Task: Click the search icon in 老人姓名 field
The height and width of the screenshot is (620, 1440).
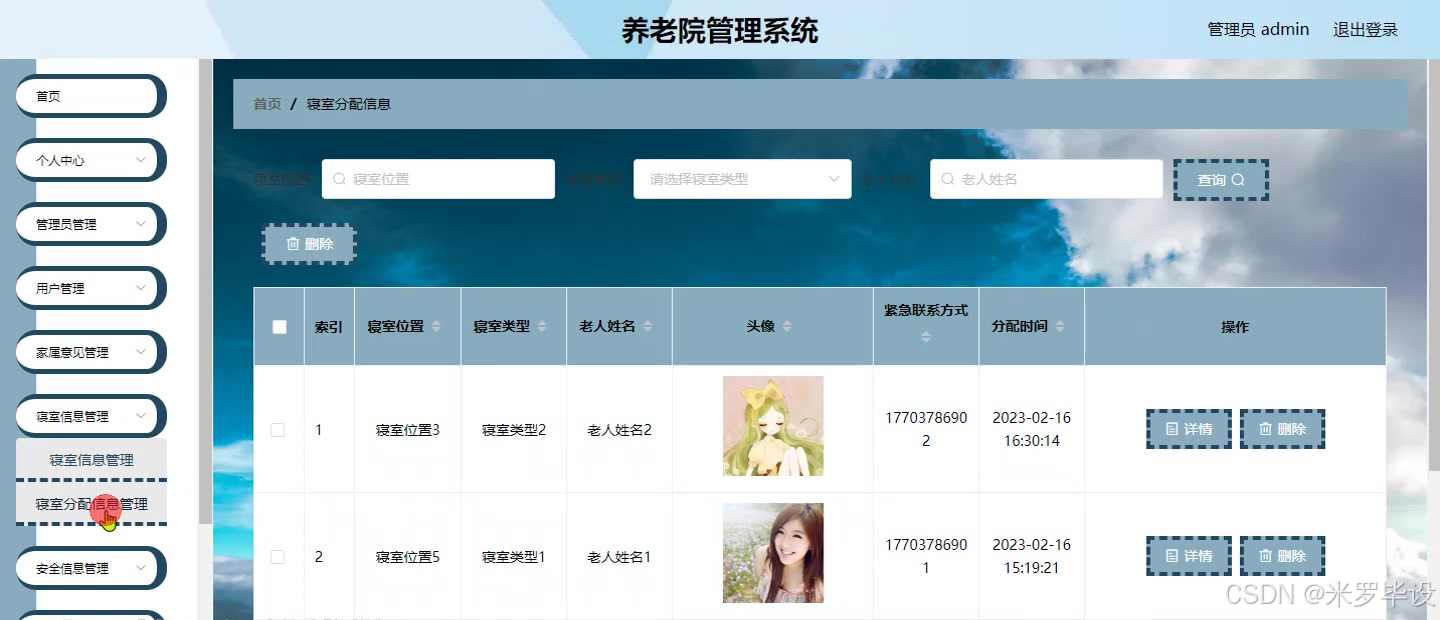Action: pyautogui.click(x=947, y=179)
